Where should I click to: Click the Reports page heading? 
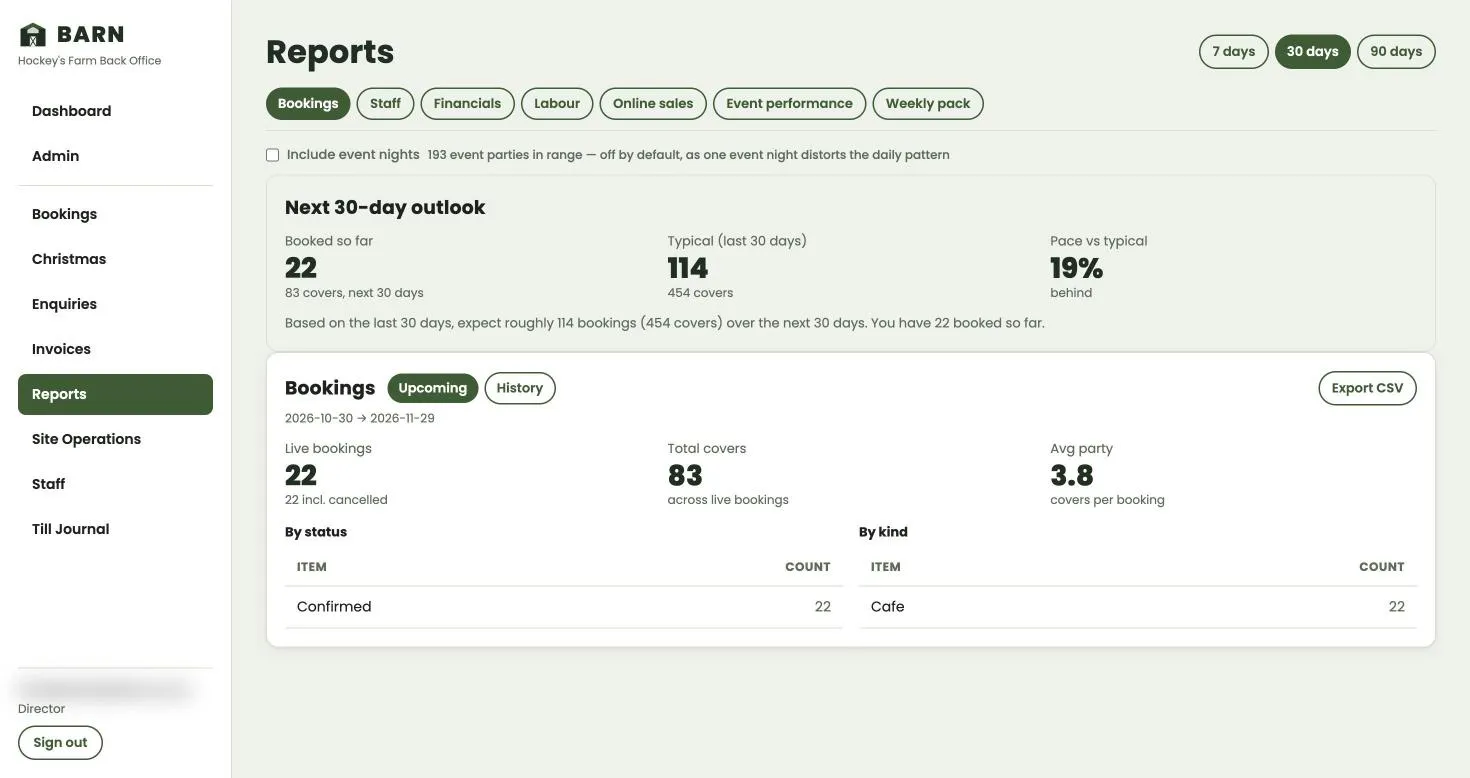click(330, 52)
